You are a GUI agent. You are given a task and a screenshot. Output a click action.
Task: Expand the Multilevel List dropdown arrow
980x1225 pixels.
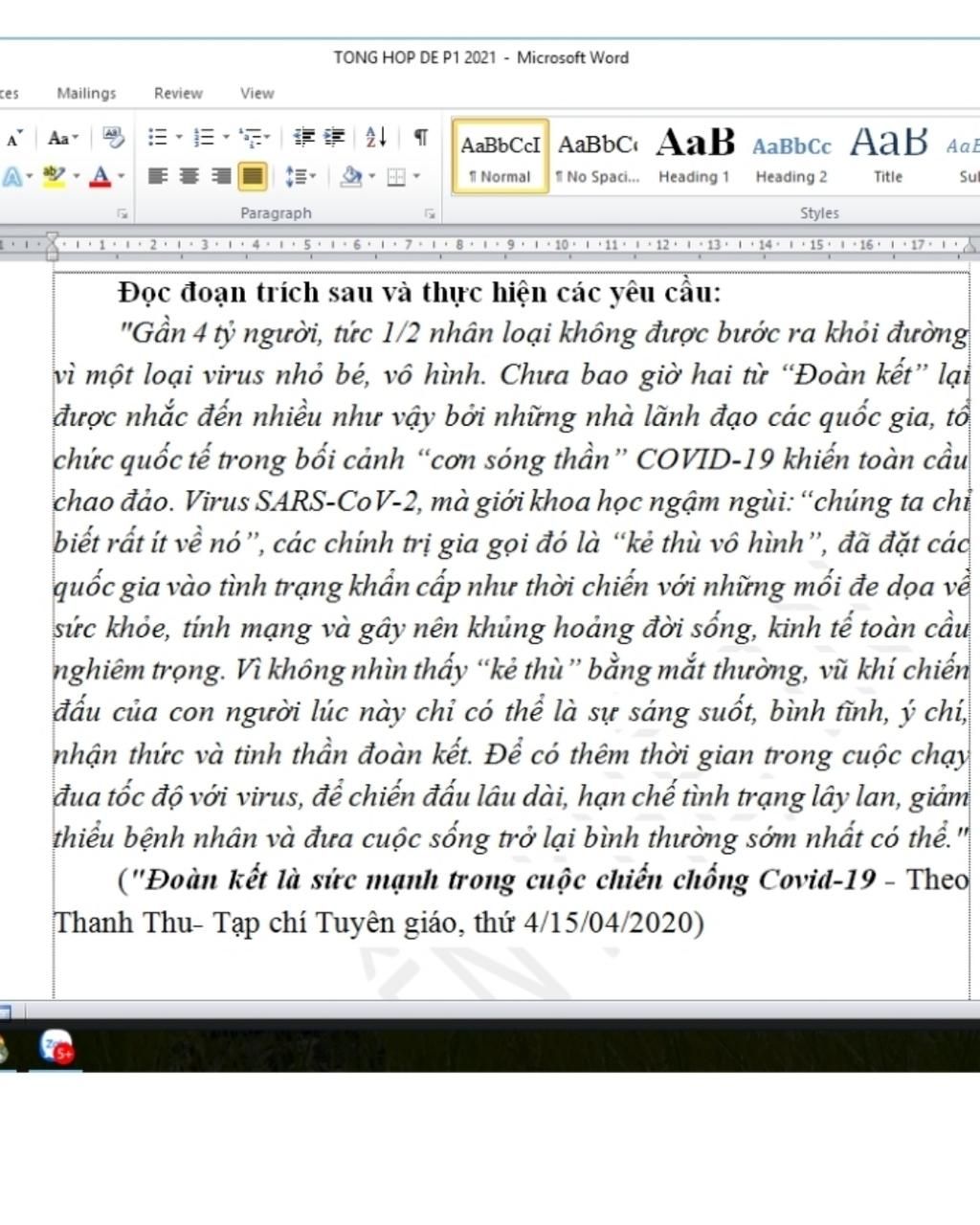coord(267,138)
